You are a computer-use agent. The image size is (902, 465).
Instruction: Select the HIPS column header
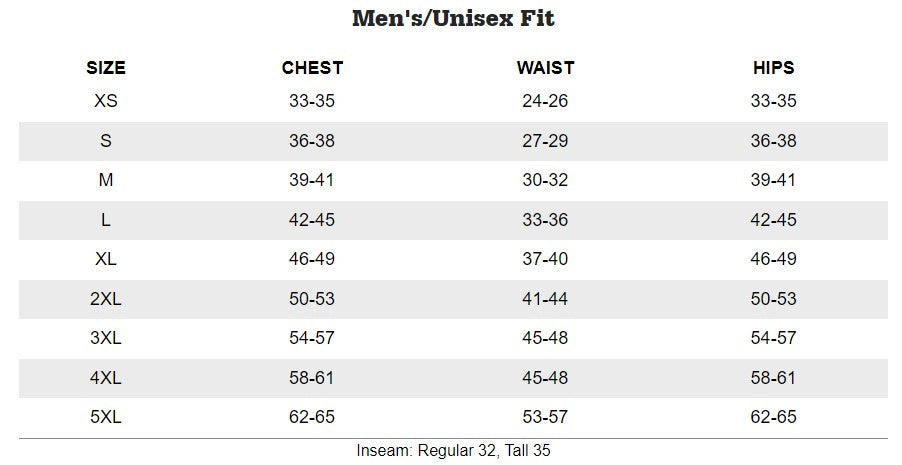click(773, 68)
